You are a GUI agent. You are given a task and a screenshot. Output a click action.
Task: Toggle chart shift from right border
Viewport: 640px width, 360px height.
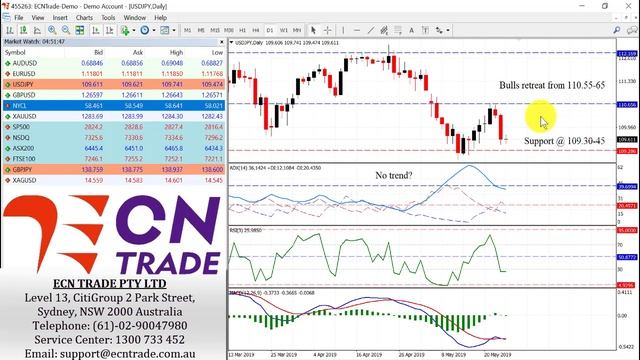pyautogui.click(x=110, y=30)
